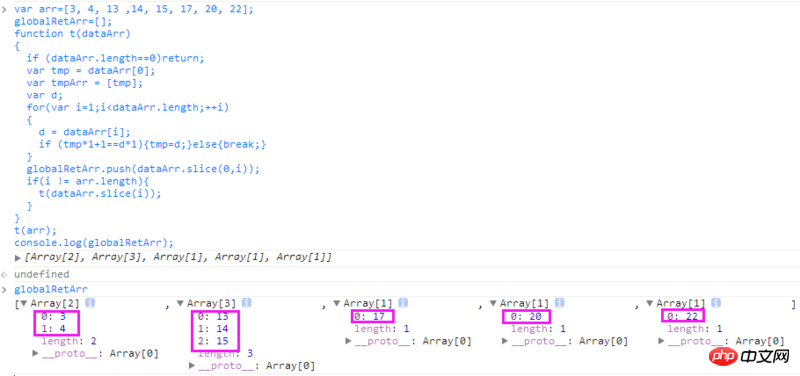Image resolution: width=800 pixels, height=376 pixels.
Task: Select the length: 2 property of Array[2]
Action: click(x=69, y=341)
